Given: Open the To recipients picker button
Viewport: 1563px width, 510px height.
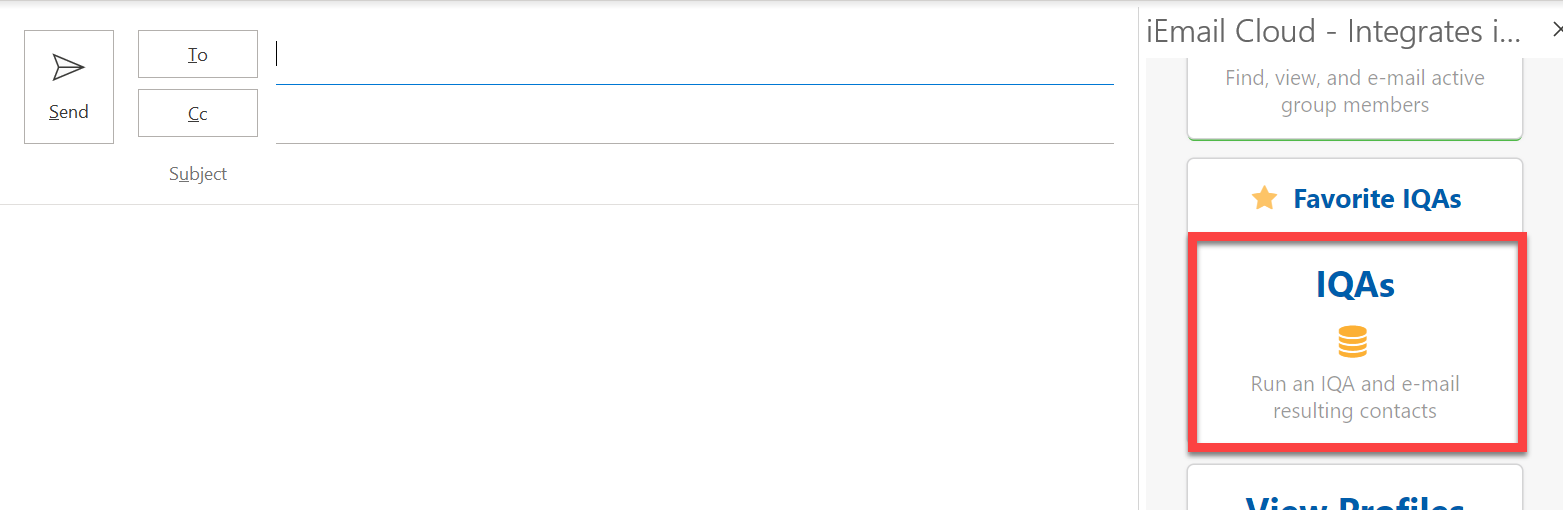Looking at the screenshot, I should [x=198, y=54].
